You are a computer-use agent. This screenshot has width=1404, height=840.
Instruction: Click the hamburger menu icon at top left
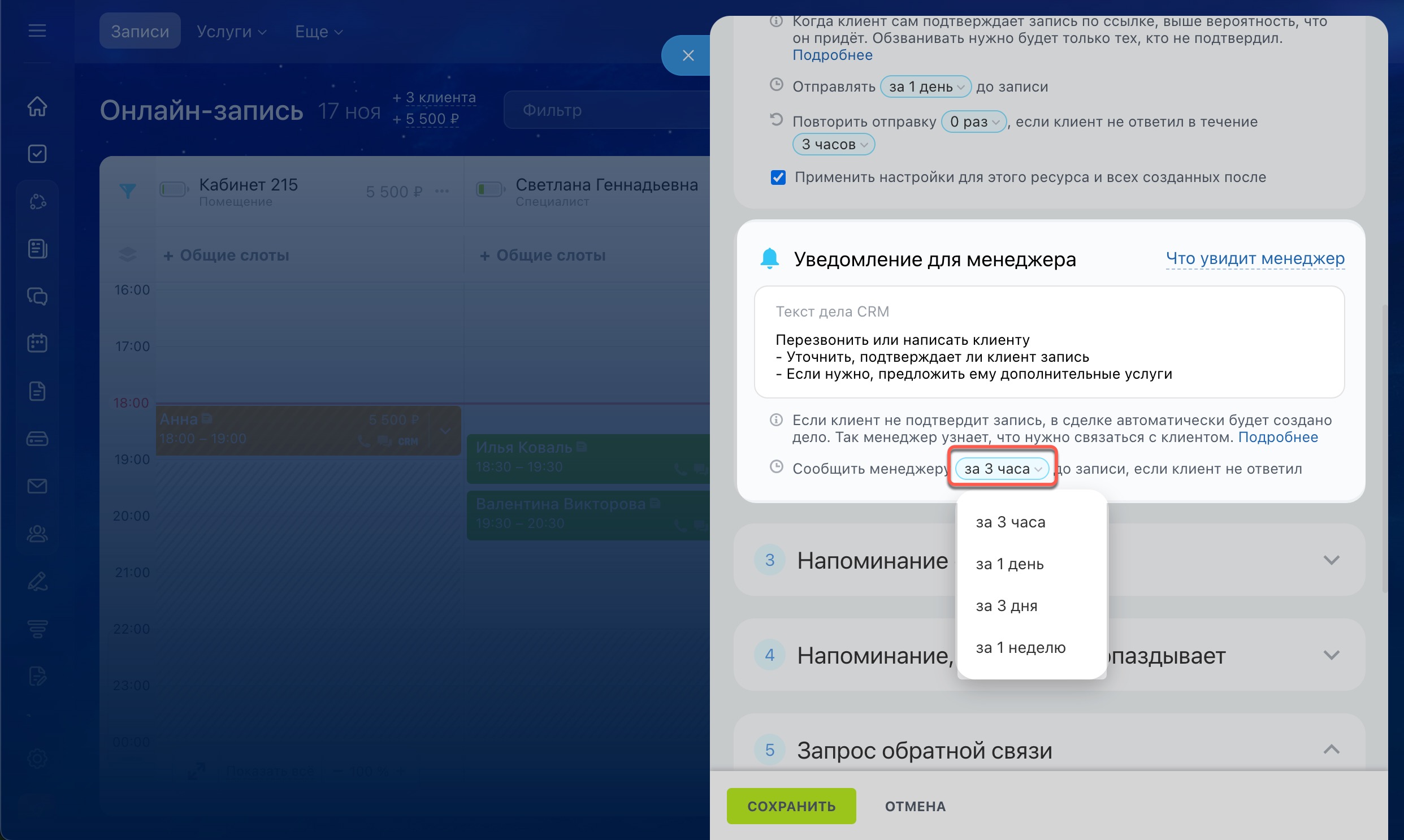click(x=37, y=31)
